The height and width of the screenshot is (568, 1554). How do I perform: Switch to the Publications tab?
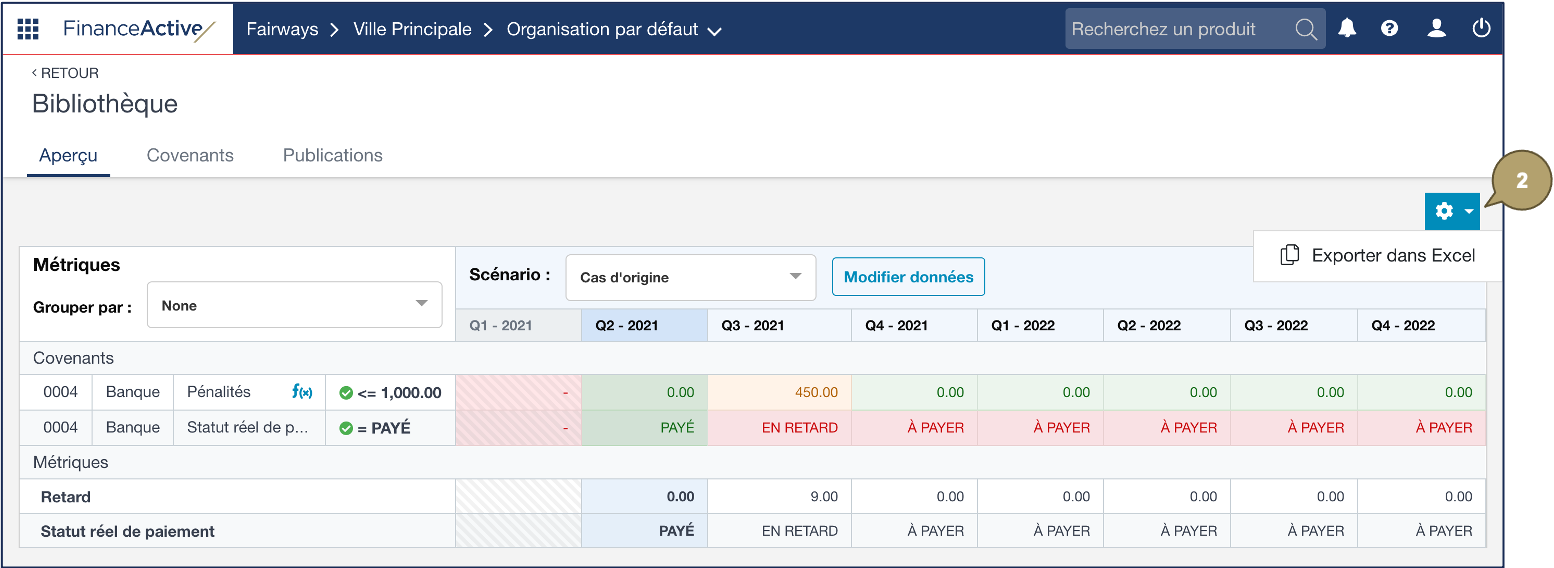coord(333,155)
